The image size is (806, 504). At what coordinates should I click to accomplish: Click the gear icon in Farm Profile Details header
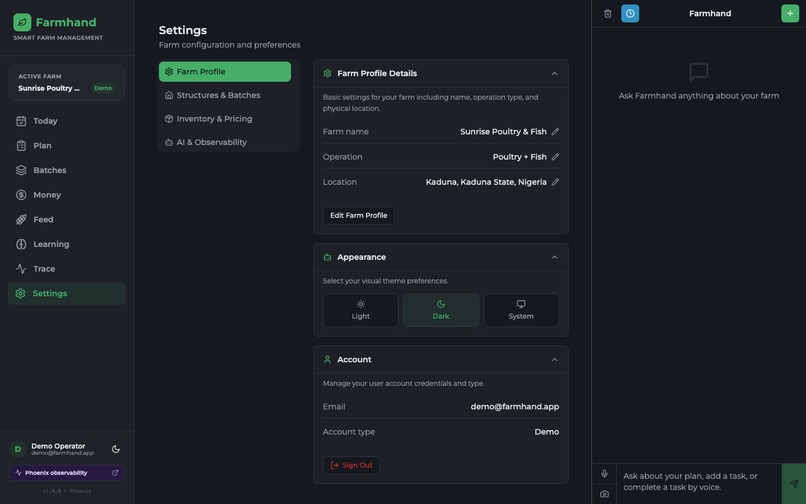327,74
